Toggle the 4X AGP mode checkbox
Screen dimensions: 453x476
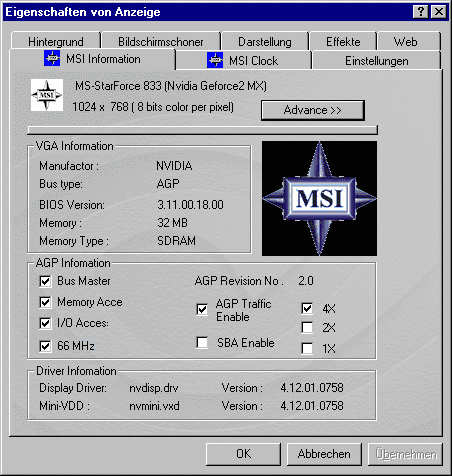(x=307, y=308)
